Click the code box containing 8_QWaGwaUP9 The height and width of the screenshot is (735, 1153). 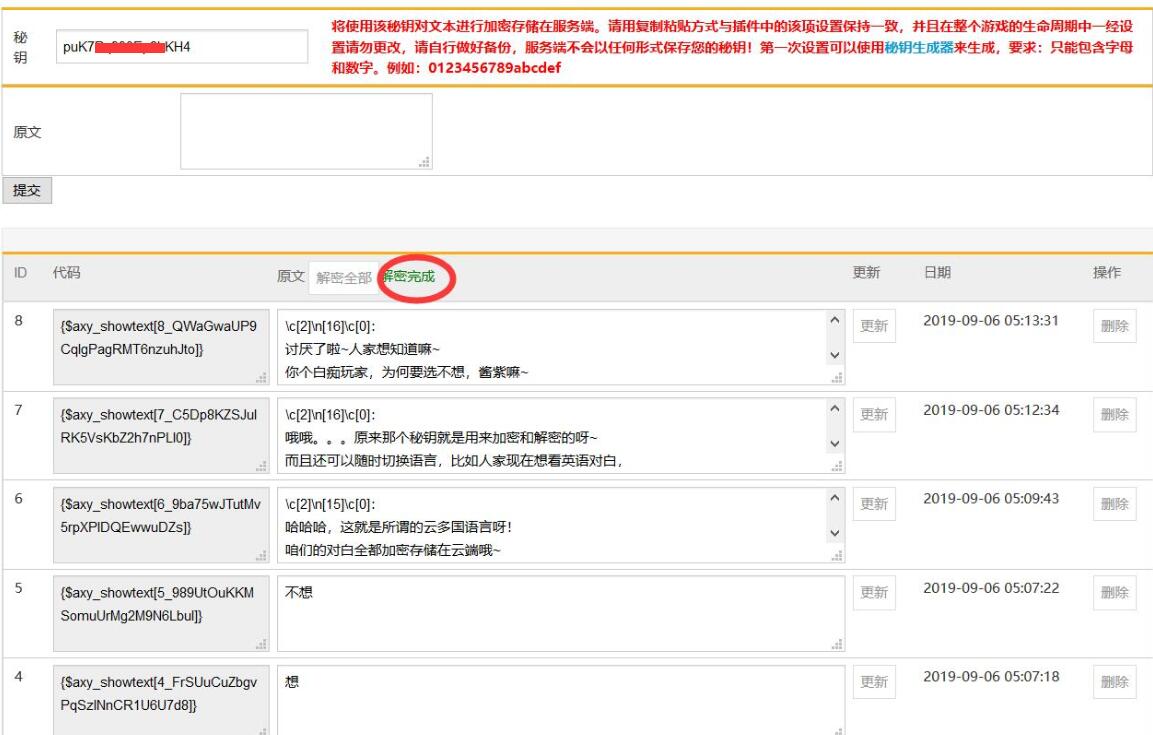click(161, 347)
